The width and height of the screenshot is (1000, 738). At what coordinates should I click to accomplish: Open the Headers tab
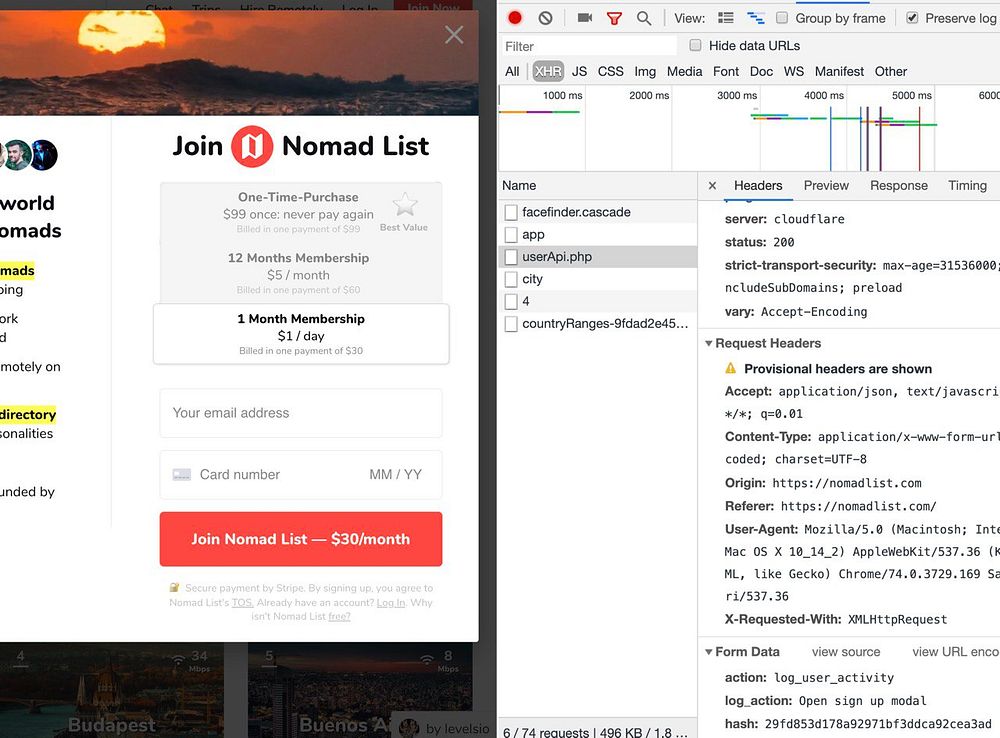tap(758, 186)
